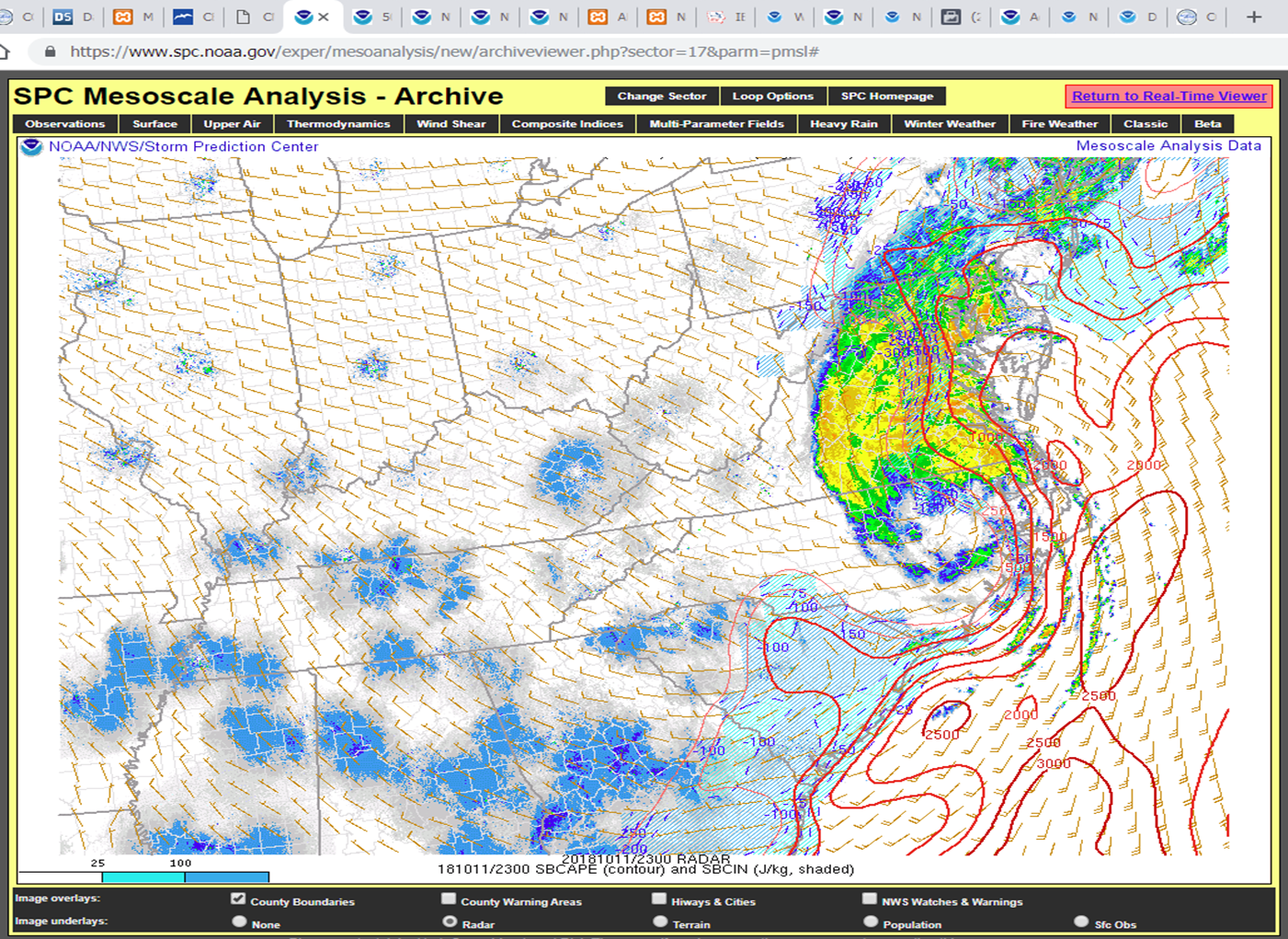
Task: Click the Change Sector button
Action: (x=662, y=97)
